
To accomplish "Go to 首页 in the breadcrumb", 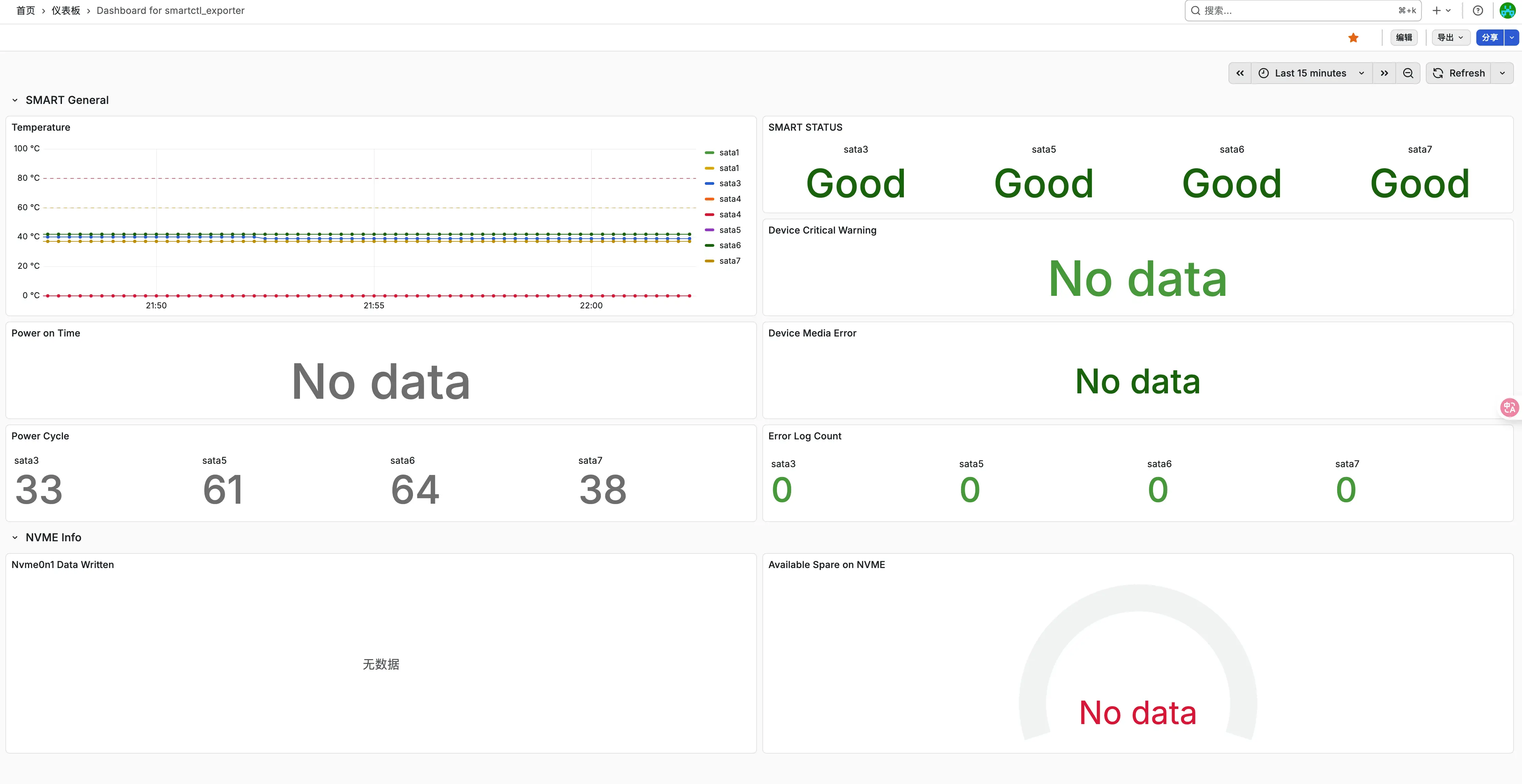I will [x=25, y=10].
